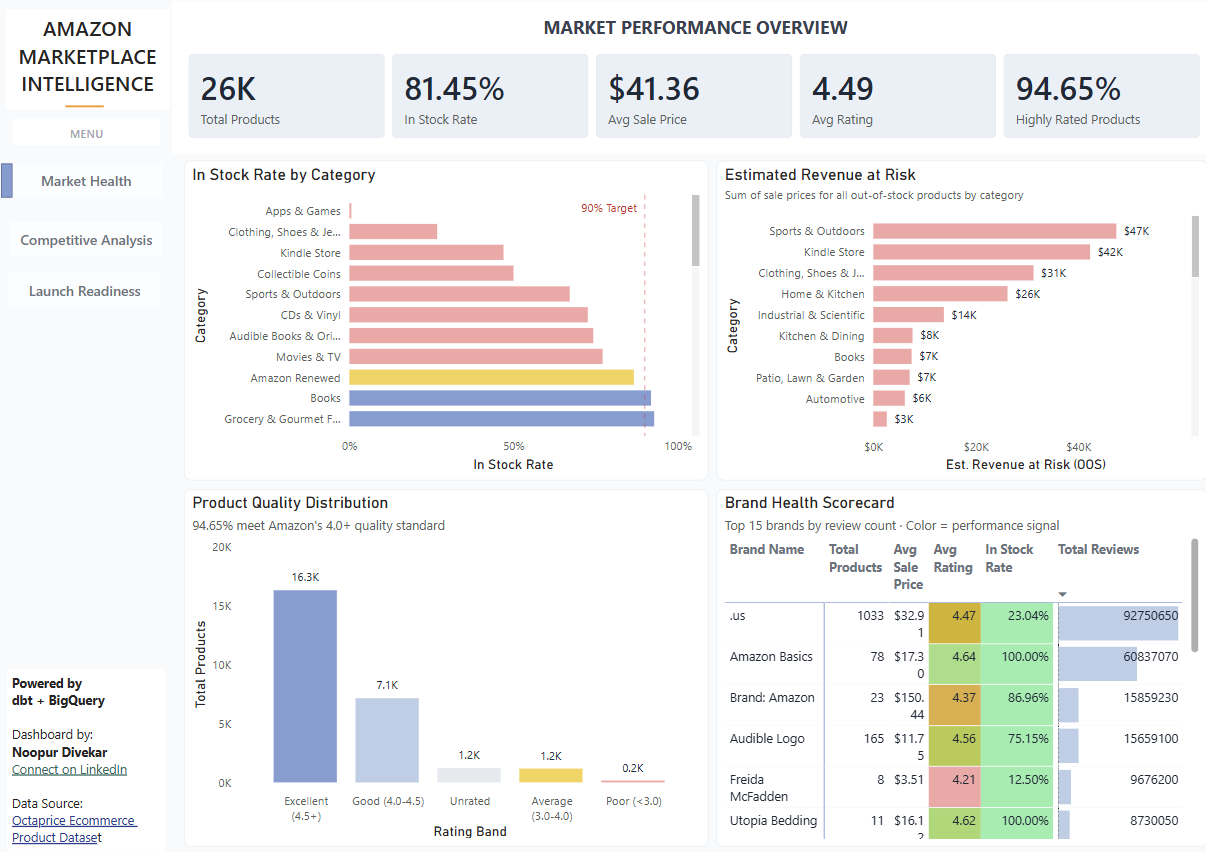Click the 90% Target reference label

click(609, 208)
